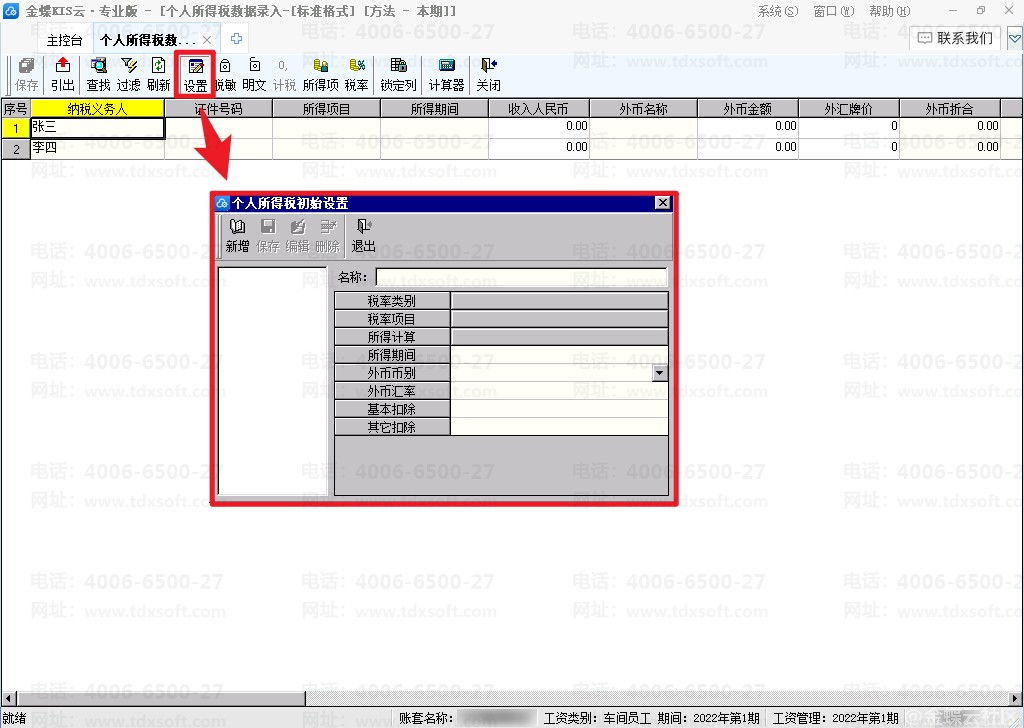Select the 外币金额 column header
Screen dimensions: 1024x728
(748, 109)
